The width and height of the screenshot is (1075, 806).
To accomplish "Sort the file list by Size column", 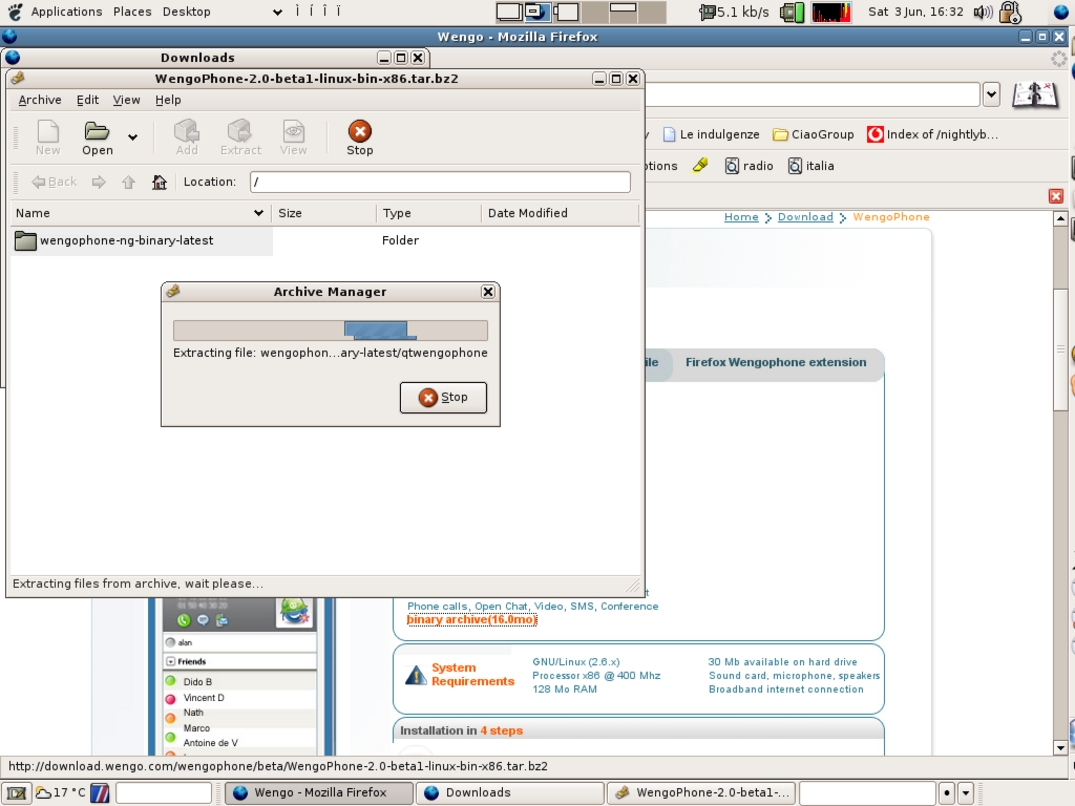I will point(324,213).
